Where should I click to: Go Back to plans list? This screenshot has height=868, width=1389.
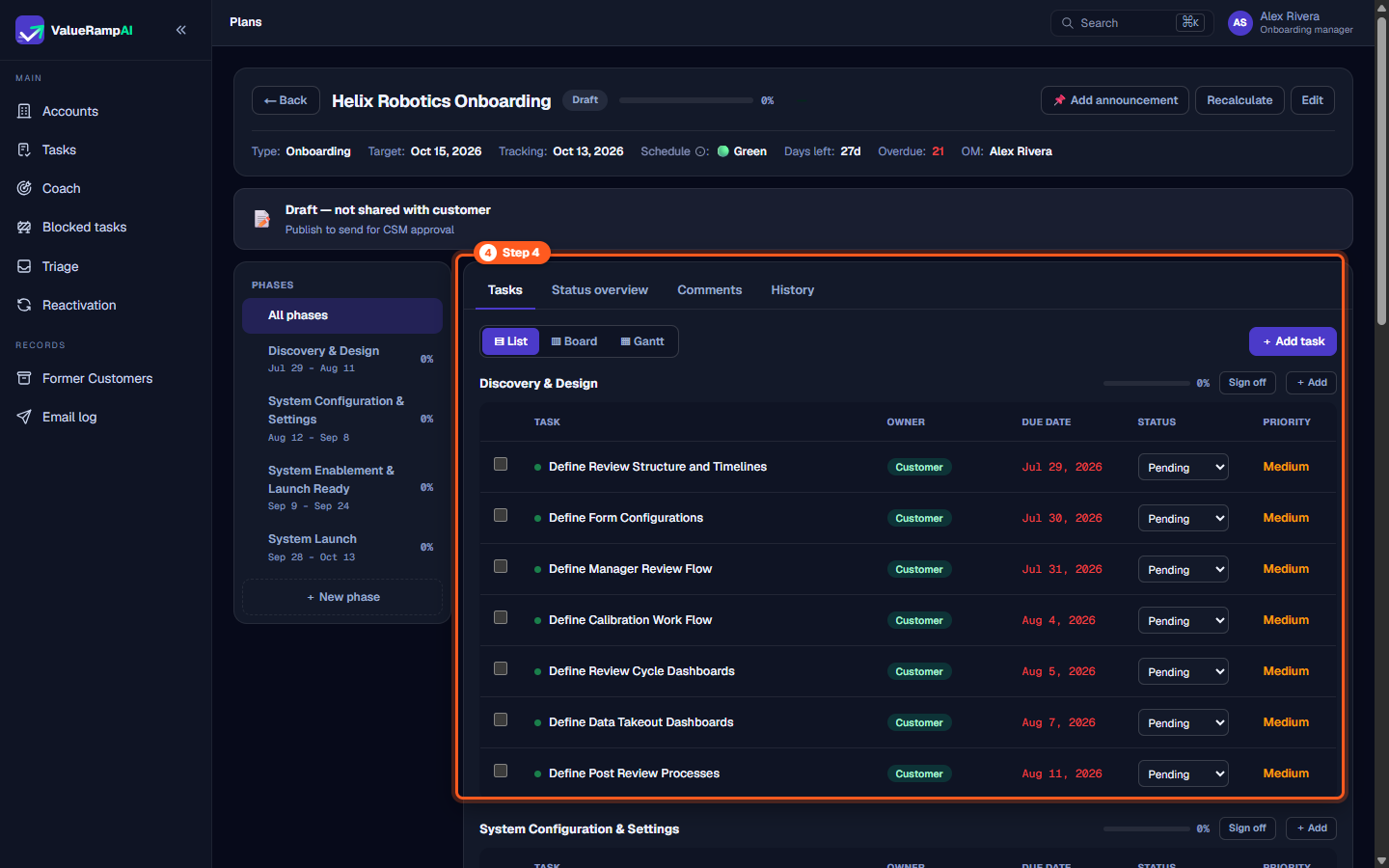(x=286, y=100)
